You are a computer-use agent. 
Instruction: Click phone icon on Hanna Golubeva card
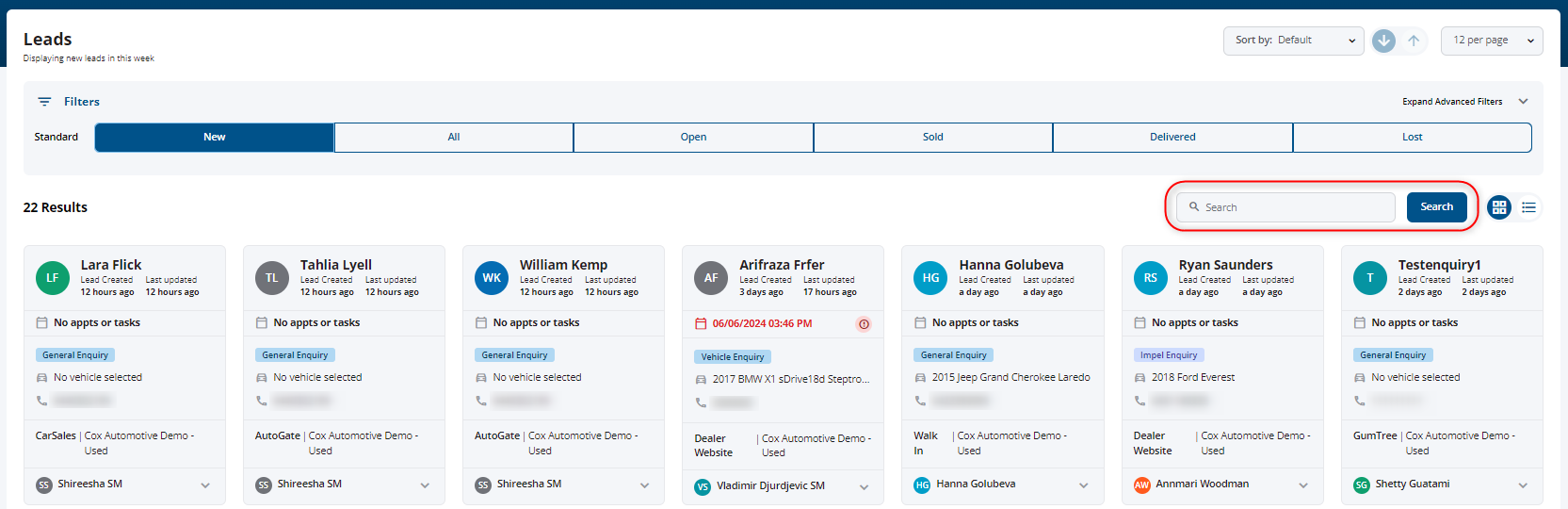click(x=920, y=401)
